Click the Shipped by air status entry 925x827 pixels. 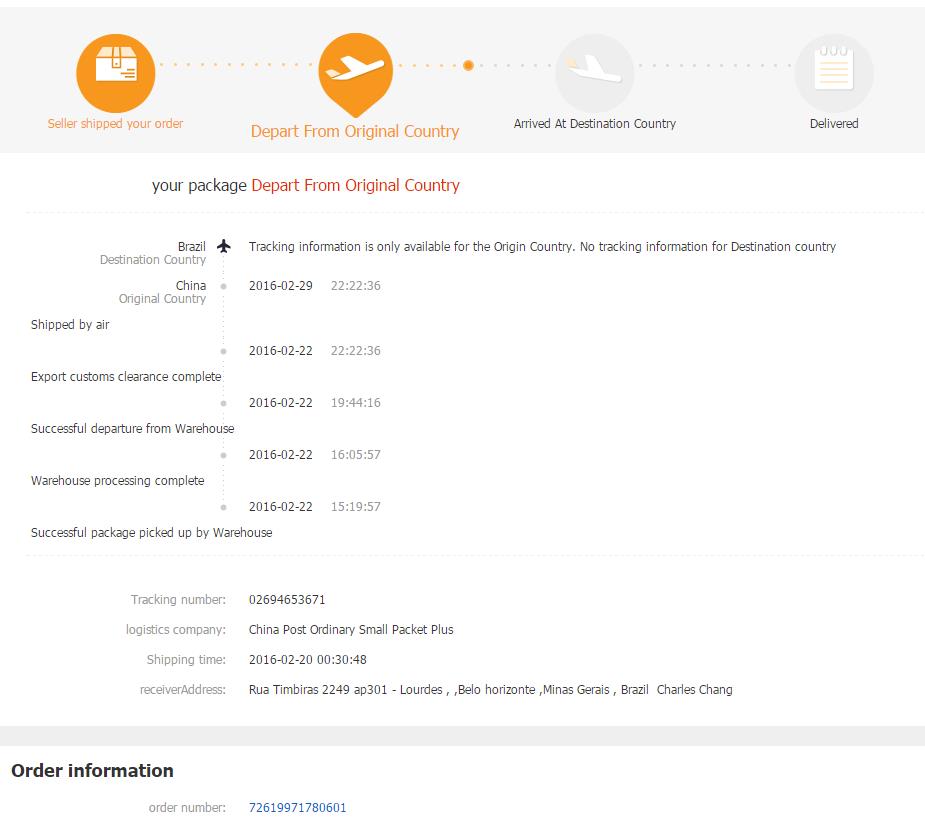(x=70, y=324)
